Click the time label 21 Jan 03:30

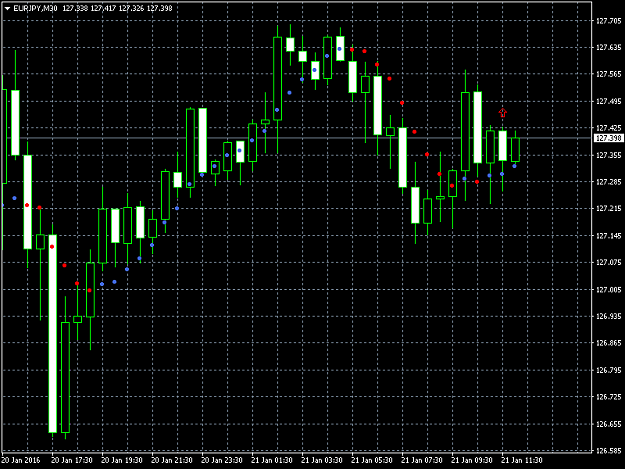click(x=322, y=460)
